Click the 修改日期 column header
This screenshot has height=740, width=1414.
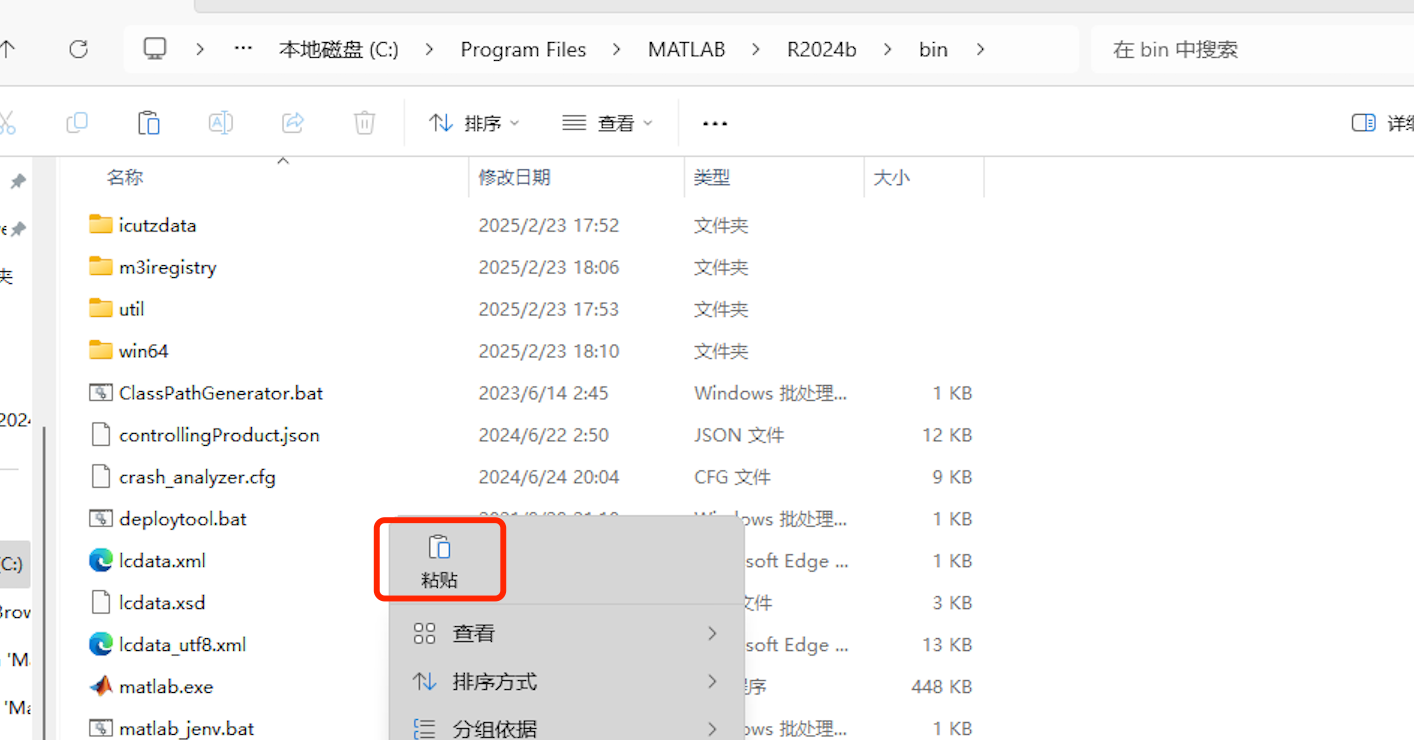[514, 177]
